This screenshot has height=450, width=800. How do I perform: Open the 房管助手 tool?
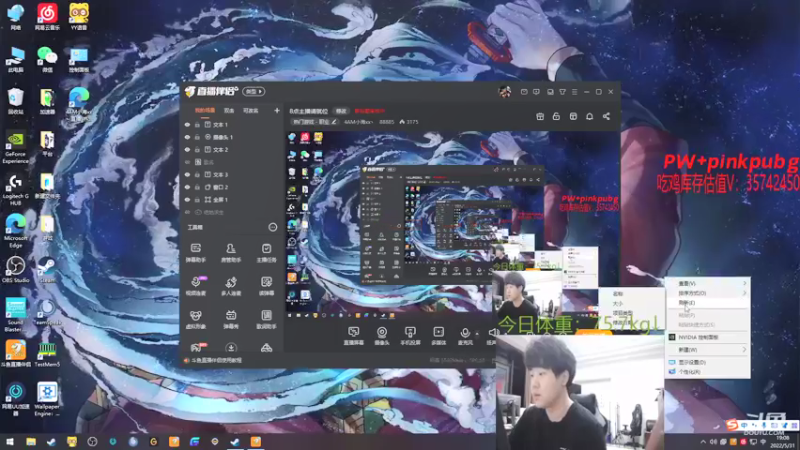click(231, 253)
